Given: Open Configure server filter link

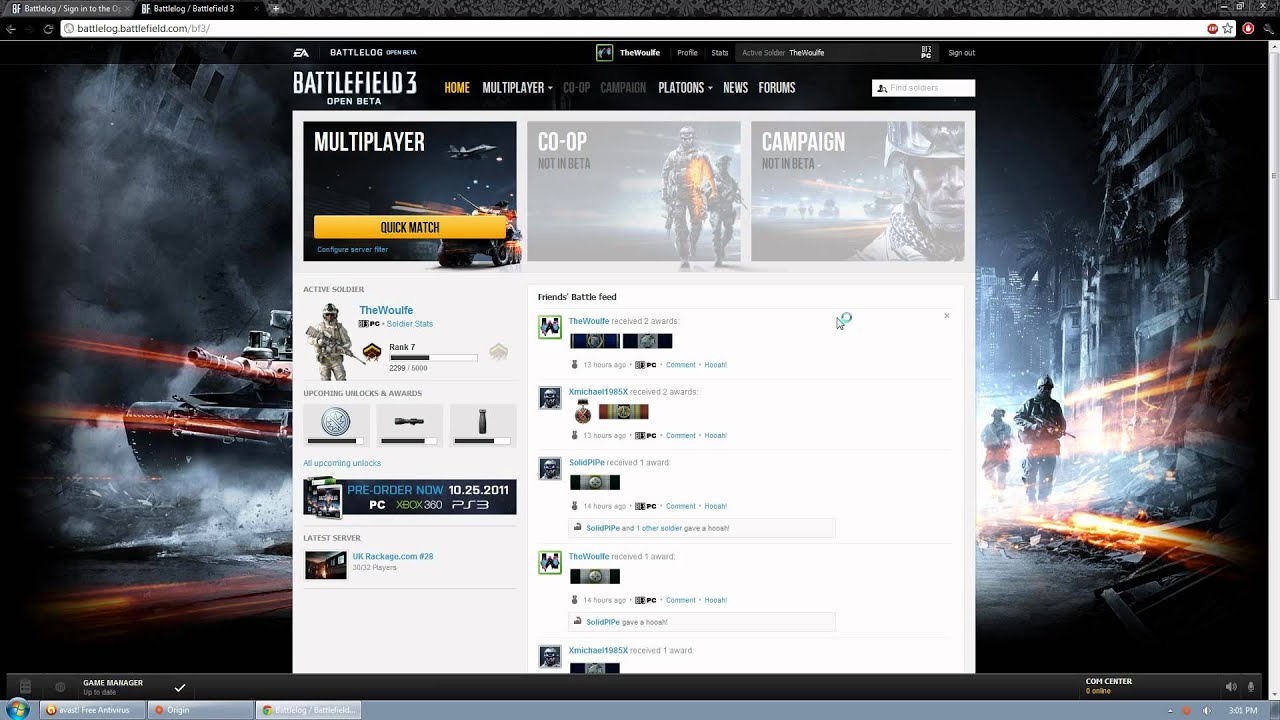Looking at the screenshot, I should point(352,249).
